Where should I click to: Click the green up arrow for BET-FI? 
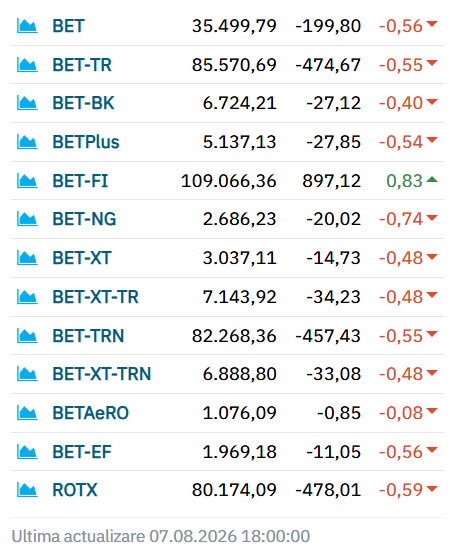[x=432, y=180]
